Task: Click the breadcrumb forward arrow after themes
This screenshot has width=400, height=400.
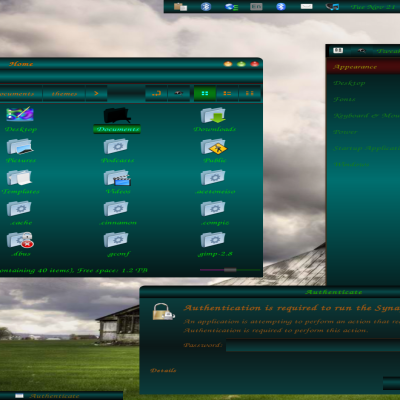Action: pyautogui.click(x=96, y=93)
